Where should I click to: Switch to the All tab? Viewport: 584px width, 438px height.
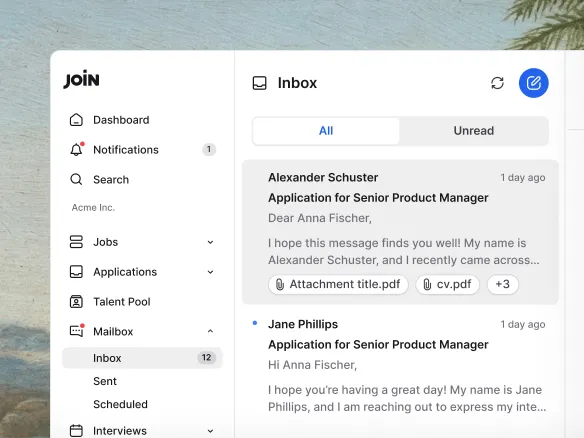point(326,131)
